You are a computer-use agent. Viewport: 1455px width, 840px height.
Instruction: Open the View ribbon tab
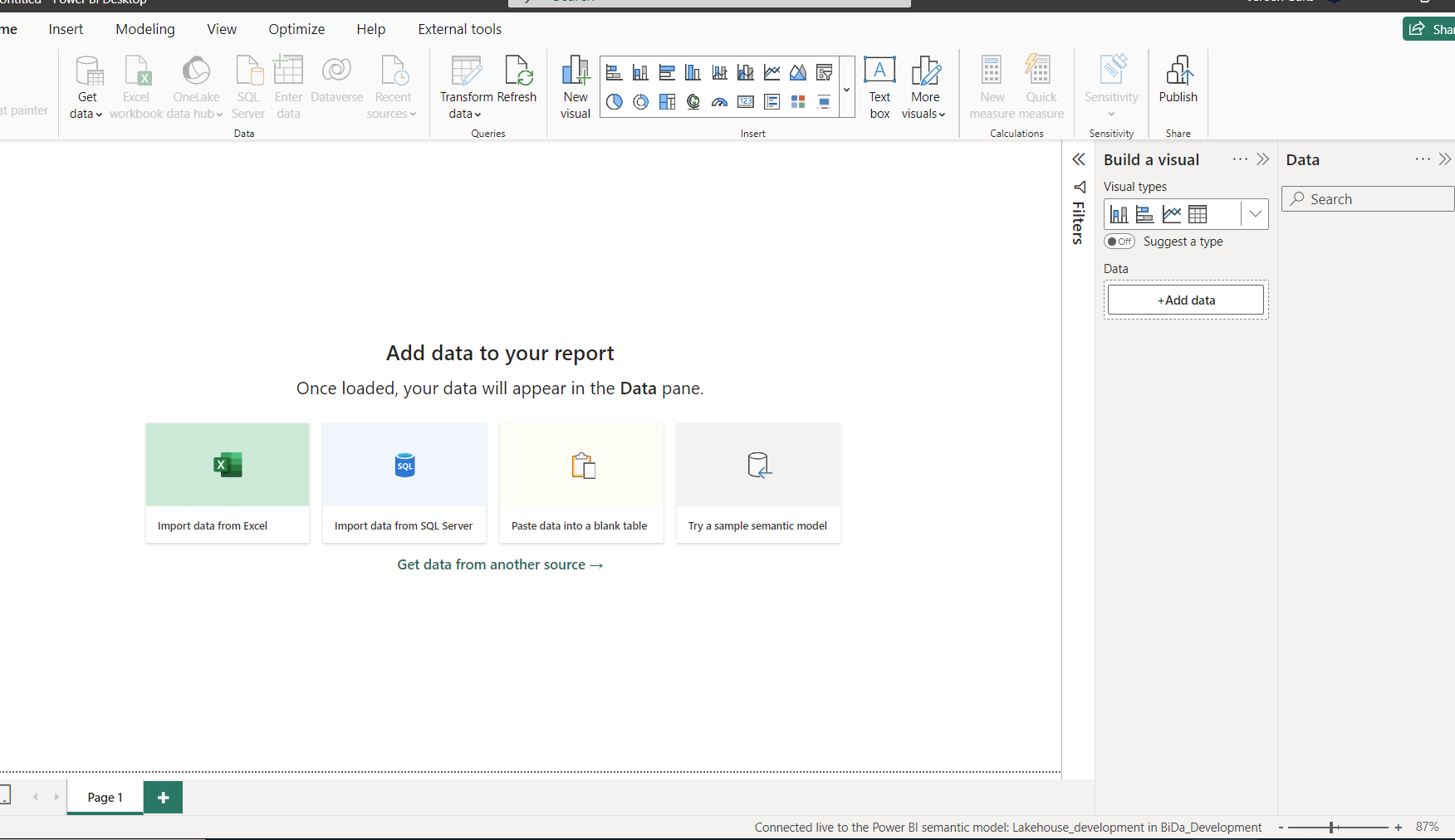pyautogui.click(x=222, y=29)
